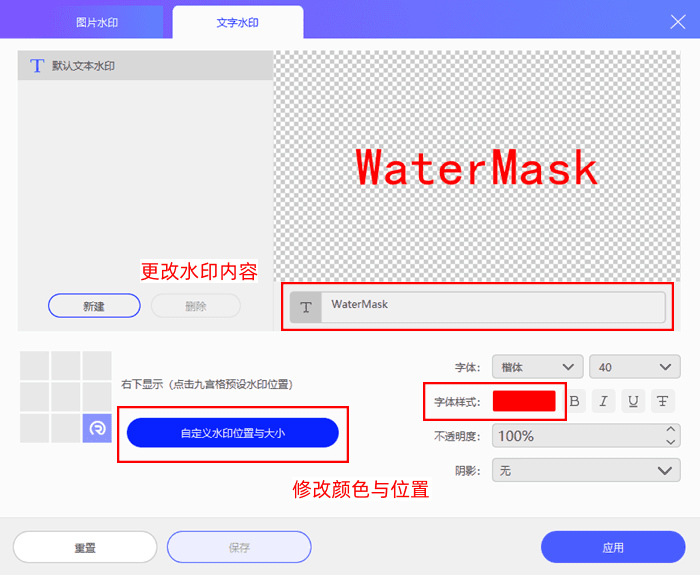This screenshot has height=575, width=700.
Task: Click the 新建 button
Action: [94, 306]
